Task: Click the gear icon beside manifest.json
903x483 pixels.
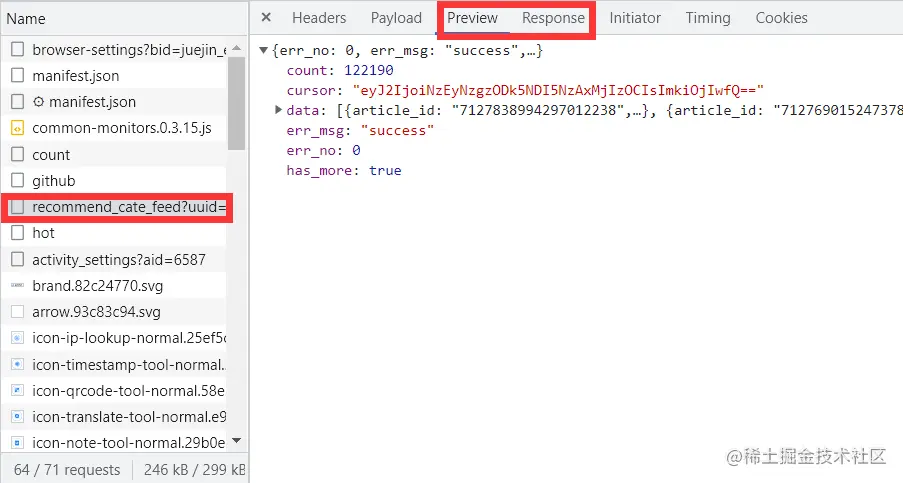Action: coord(39,102)
